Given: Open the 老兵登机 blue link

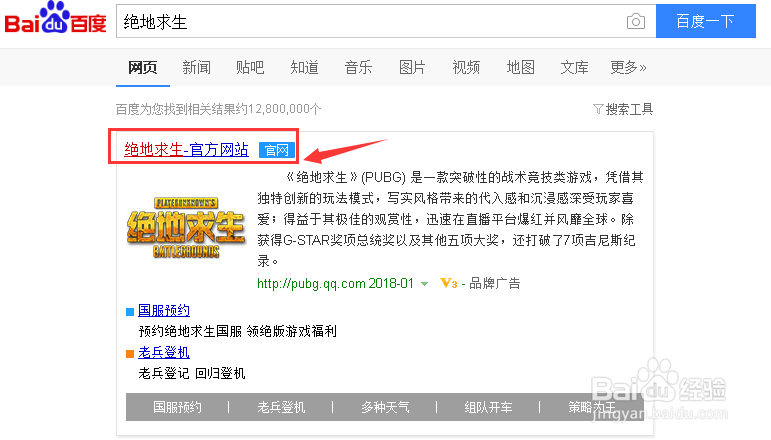Looking at the screenshot, I should pyautogui.click(x=164, y=352).
